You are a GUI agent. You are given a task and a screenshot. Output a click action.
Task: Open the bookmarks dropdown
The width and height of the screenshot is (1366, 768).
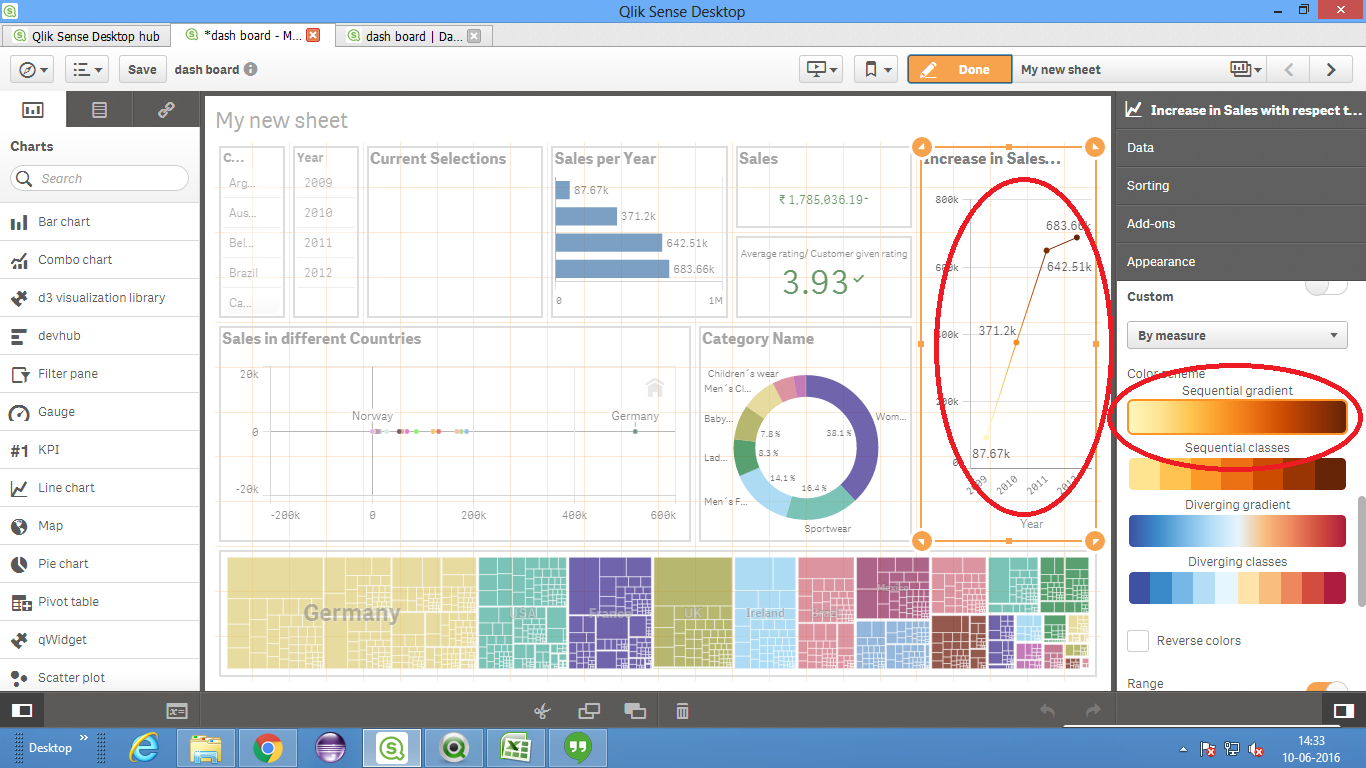[876, 69]
